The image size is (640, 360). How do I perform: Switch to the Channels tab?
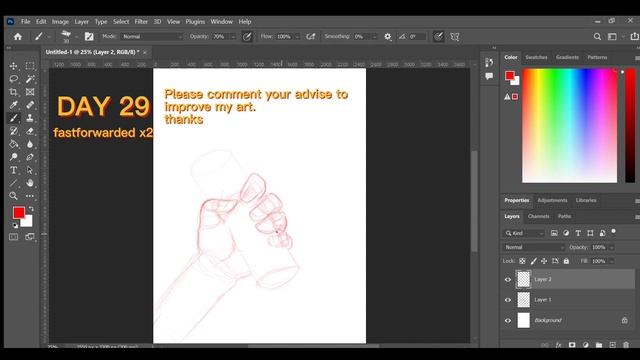point(538,216)
